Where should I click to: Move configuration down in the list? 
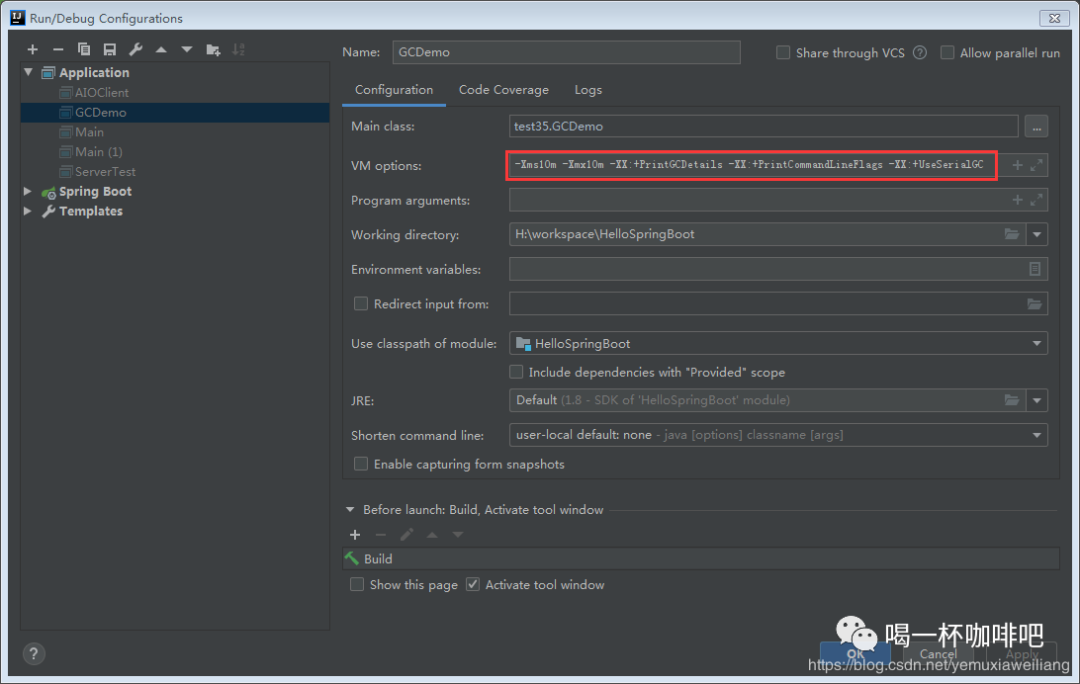187,50
